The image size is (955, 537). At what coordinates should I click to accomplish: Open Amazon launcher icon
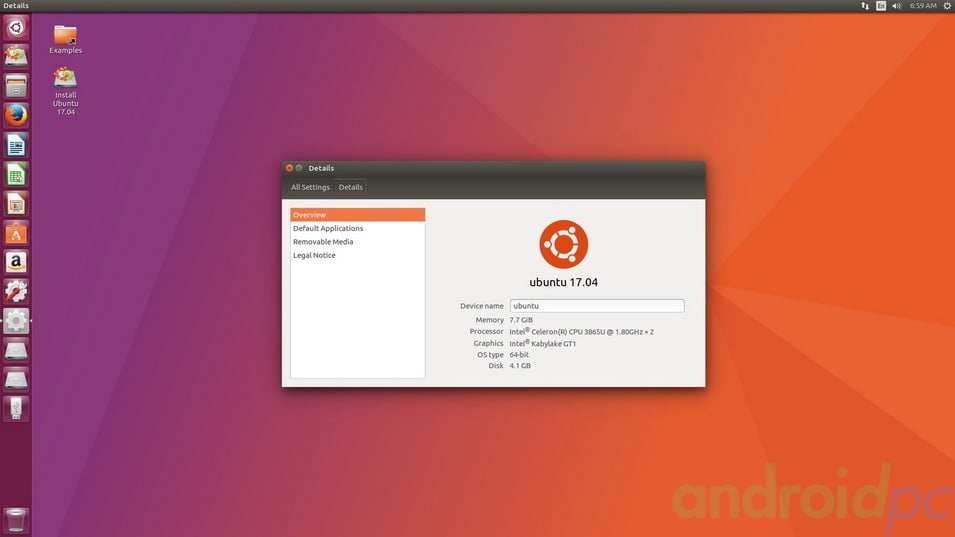click(16, 262)
